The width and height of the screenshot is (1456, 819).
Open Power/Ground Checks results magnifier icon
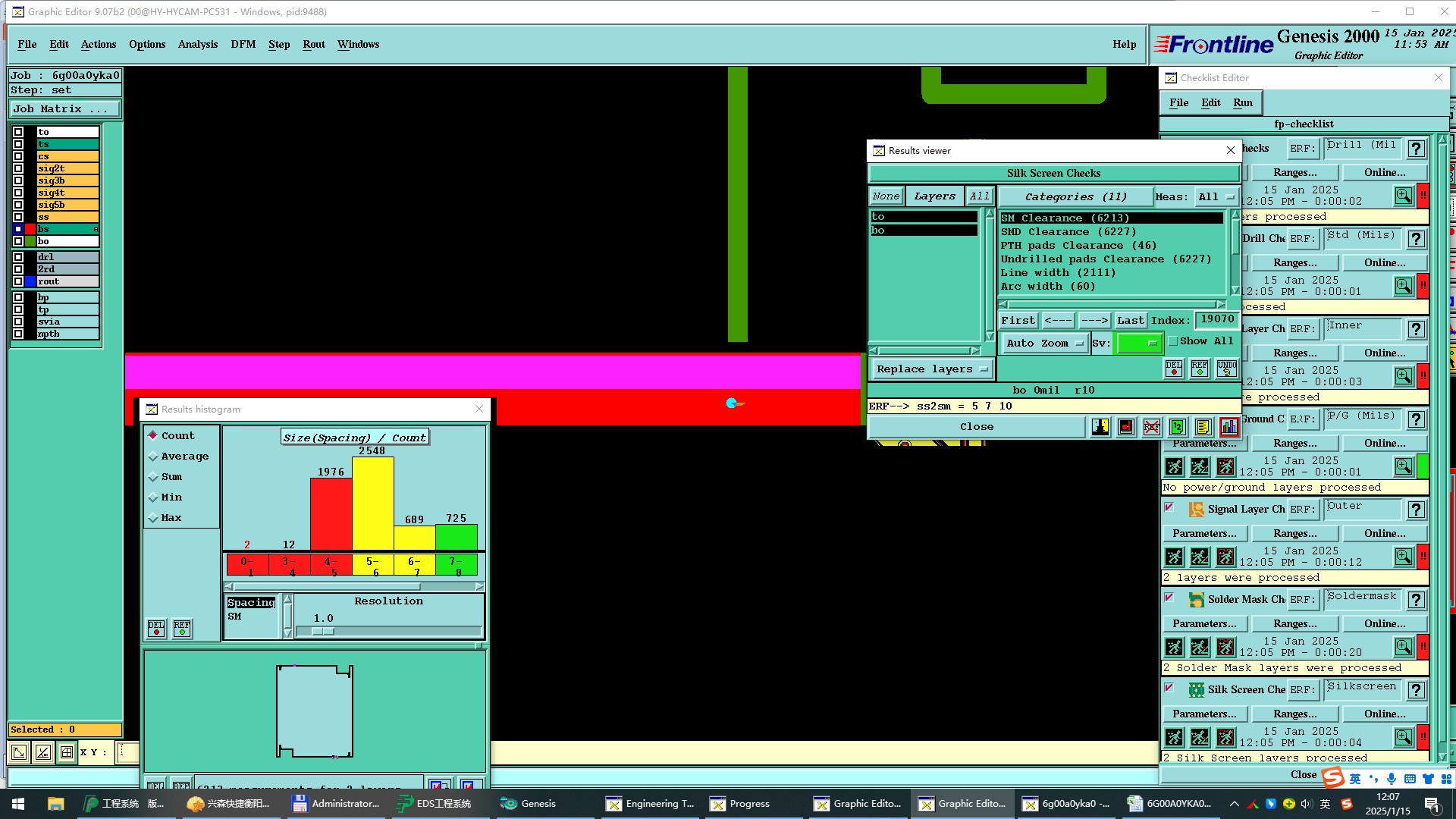pos(1404,466)
